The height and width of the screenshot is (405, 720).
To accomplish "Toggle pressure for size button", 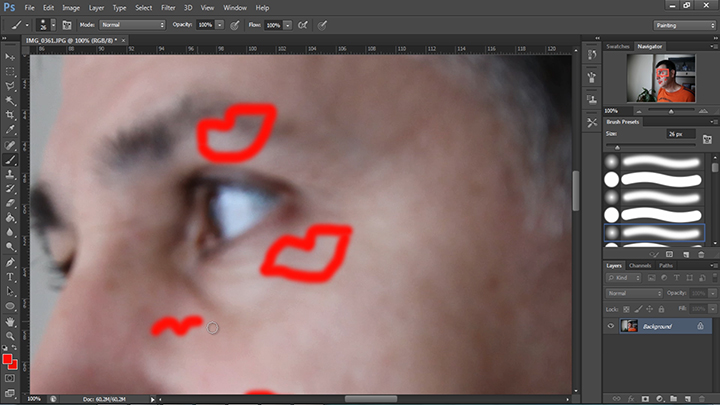I will pyautogui.click(x=322, y=24).
